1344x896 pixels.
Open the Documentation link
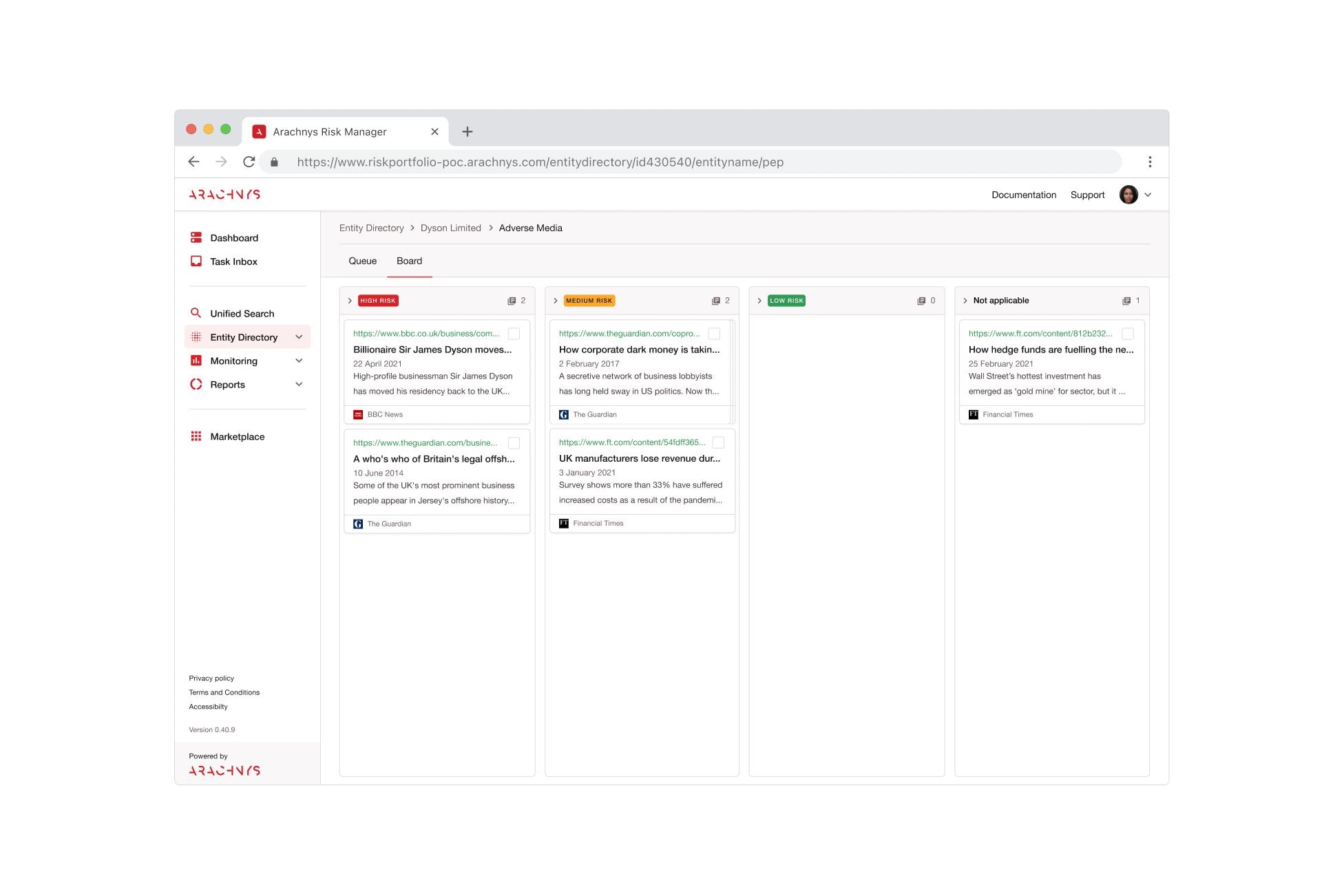pos(1024,195)
